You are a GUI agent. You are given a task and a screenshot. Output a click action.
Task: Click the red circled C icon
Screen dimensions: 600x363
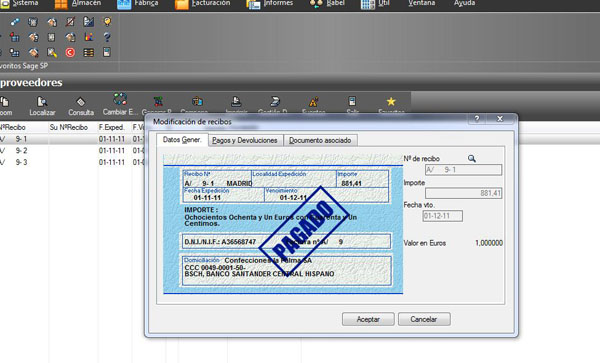click(70, 52)
